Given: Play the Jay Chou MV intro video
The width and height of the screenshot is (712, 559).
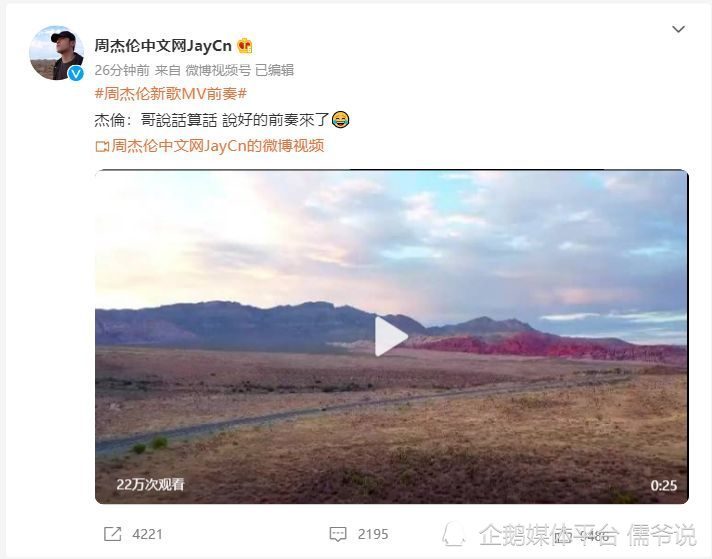Looking at the screenshot, I should (391, 336).
